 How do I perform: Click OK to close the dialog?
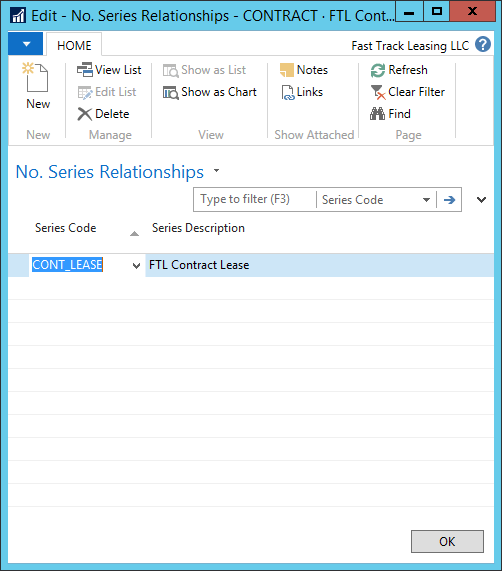coord(447,542)
